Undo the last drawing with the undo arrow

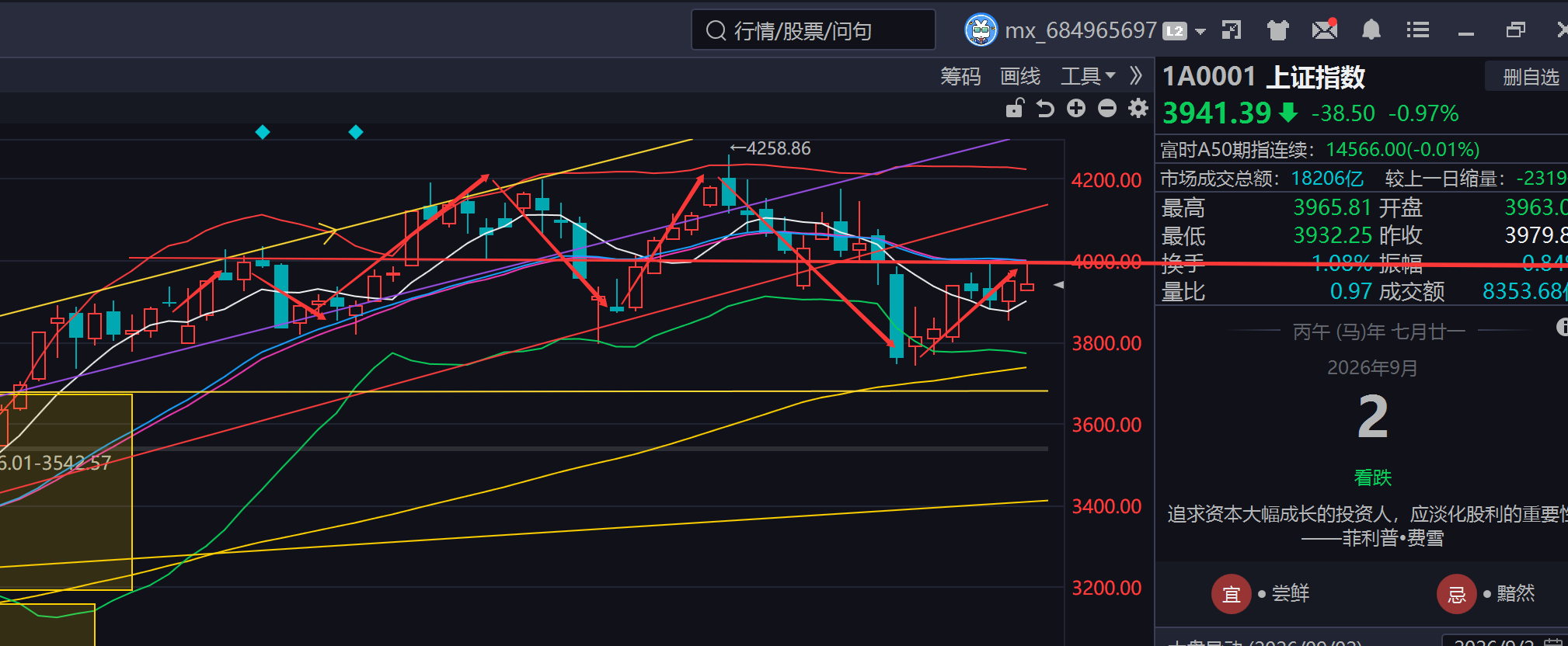[x=1046, y=109]
